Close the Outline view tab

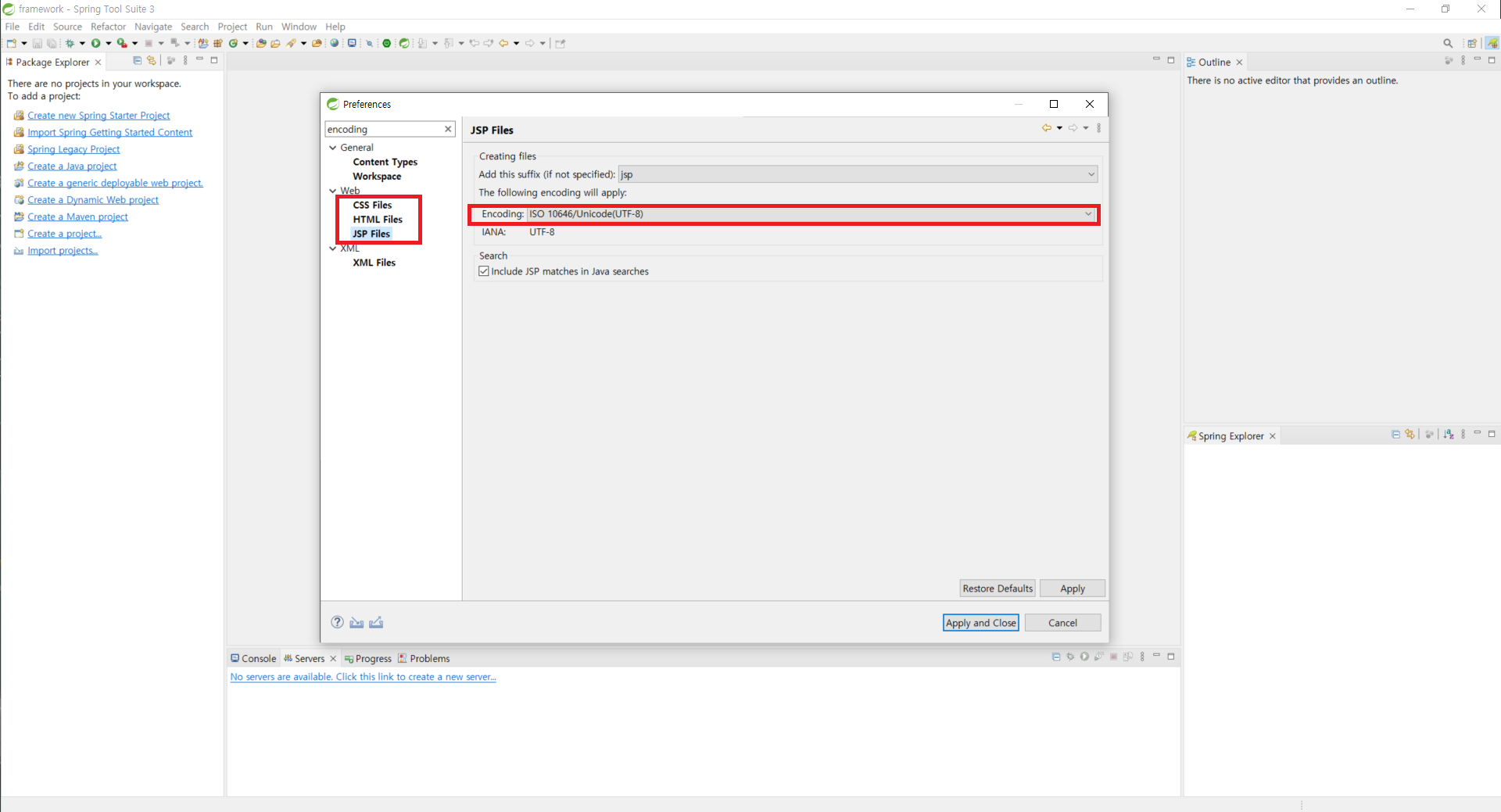click(1239, 63)
